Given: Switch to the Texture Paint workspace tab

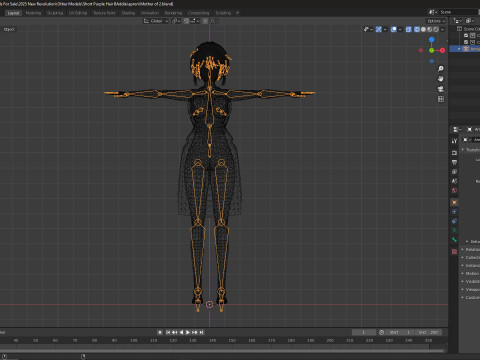Looking at the screenshot, I should 104,13.
